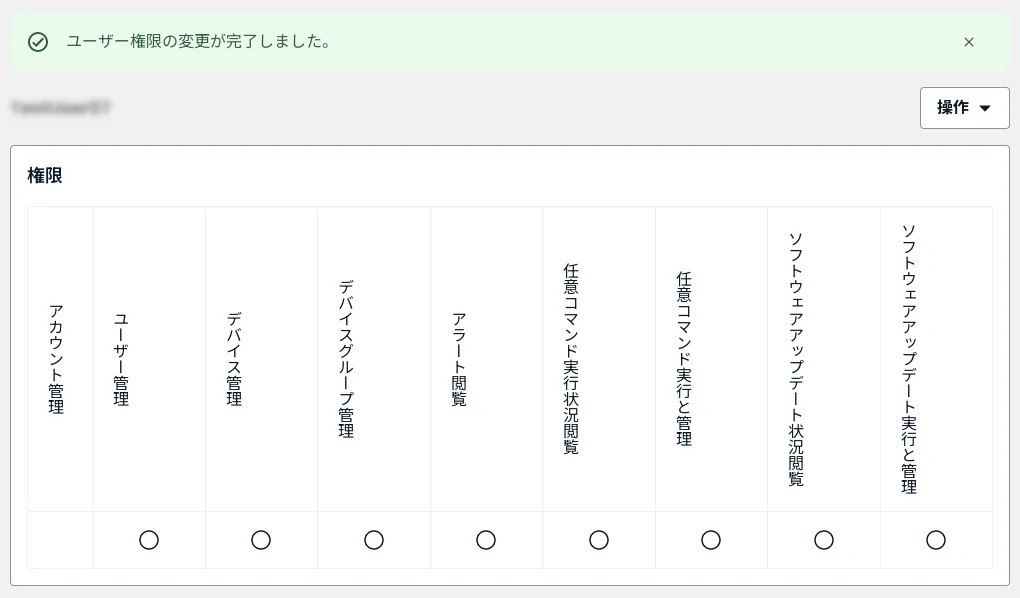The image size is (1020, 598).
Task: Toggle the 任意コマンド実行状況閲覧 permission
Action: [598, 540]
